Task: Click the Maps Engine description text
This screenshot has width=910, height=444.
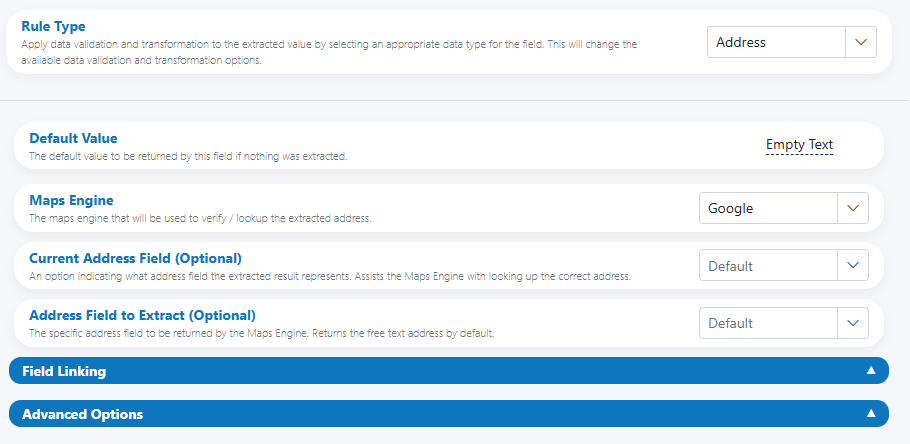Action: pyautogui.click(x=200, y=218)
